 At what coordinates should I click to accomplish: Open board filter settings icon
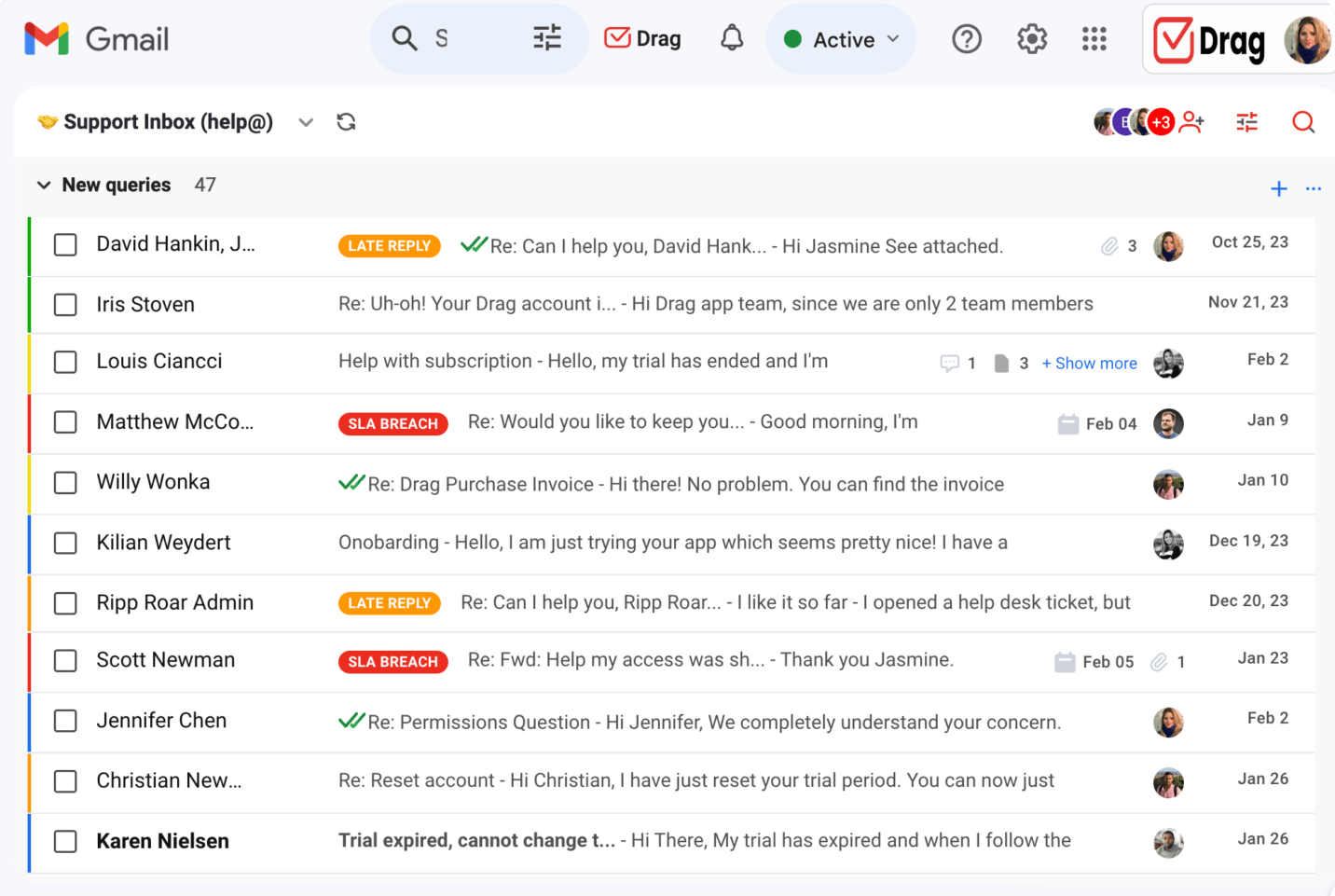(x=1247, y=122)
